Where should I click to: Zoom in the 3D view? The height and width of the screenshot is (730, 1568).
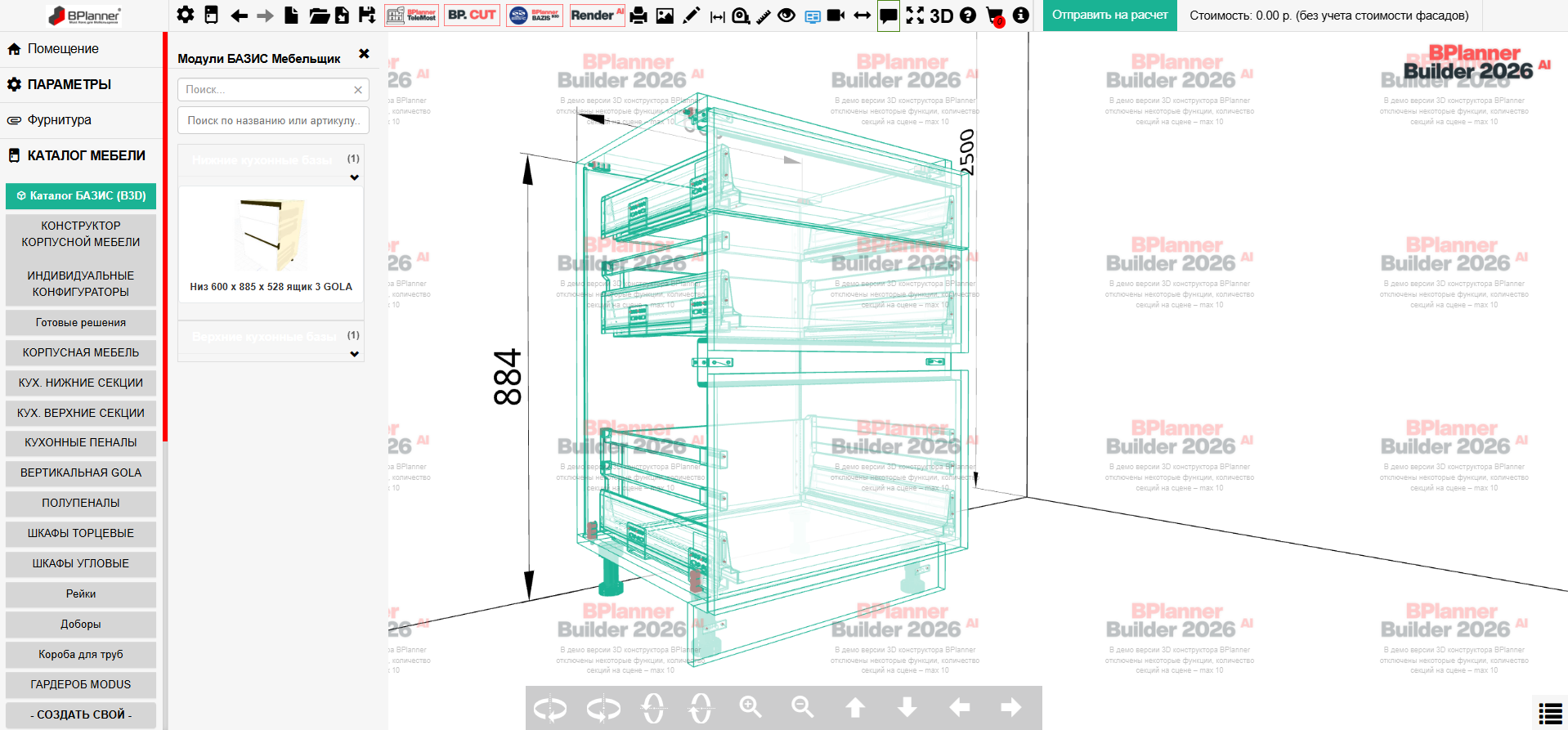[x=750, y=707]
